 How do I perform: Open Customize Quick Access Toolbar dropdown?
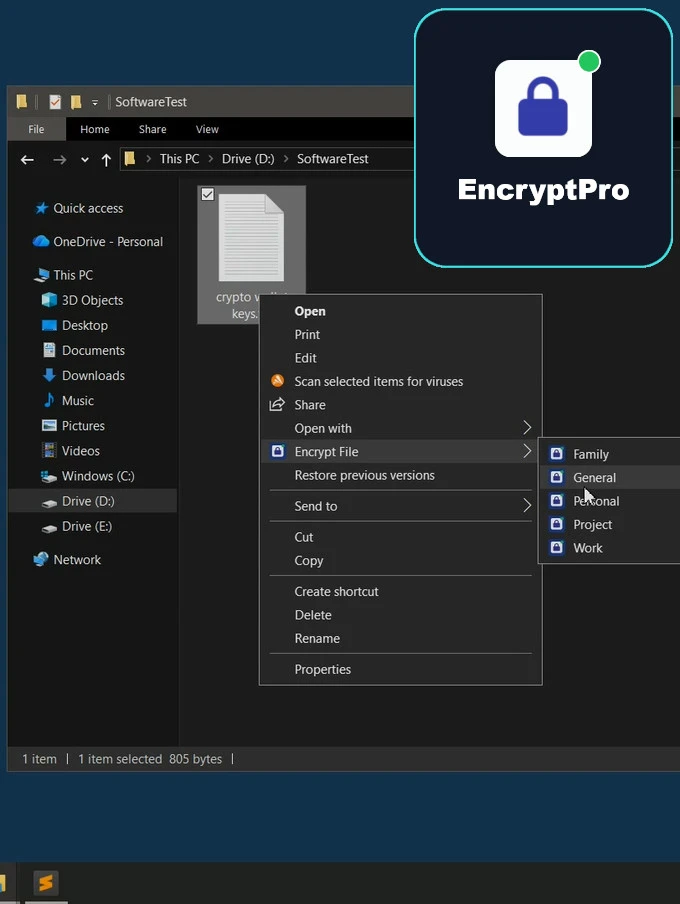pos(95,103)
